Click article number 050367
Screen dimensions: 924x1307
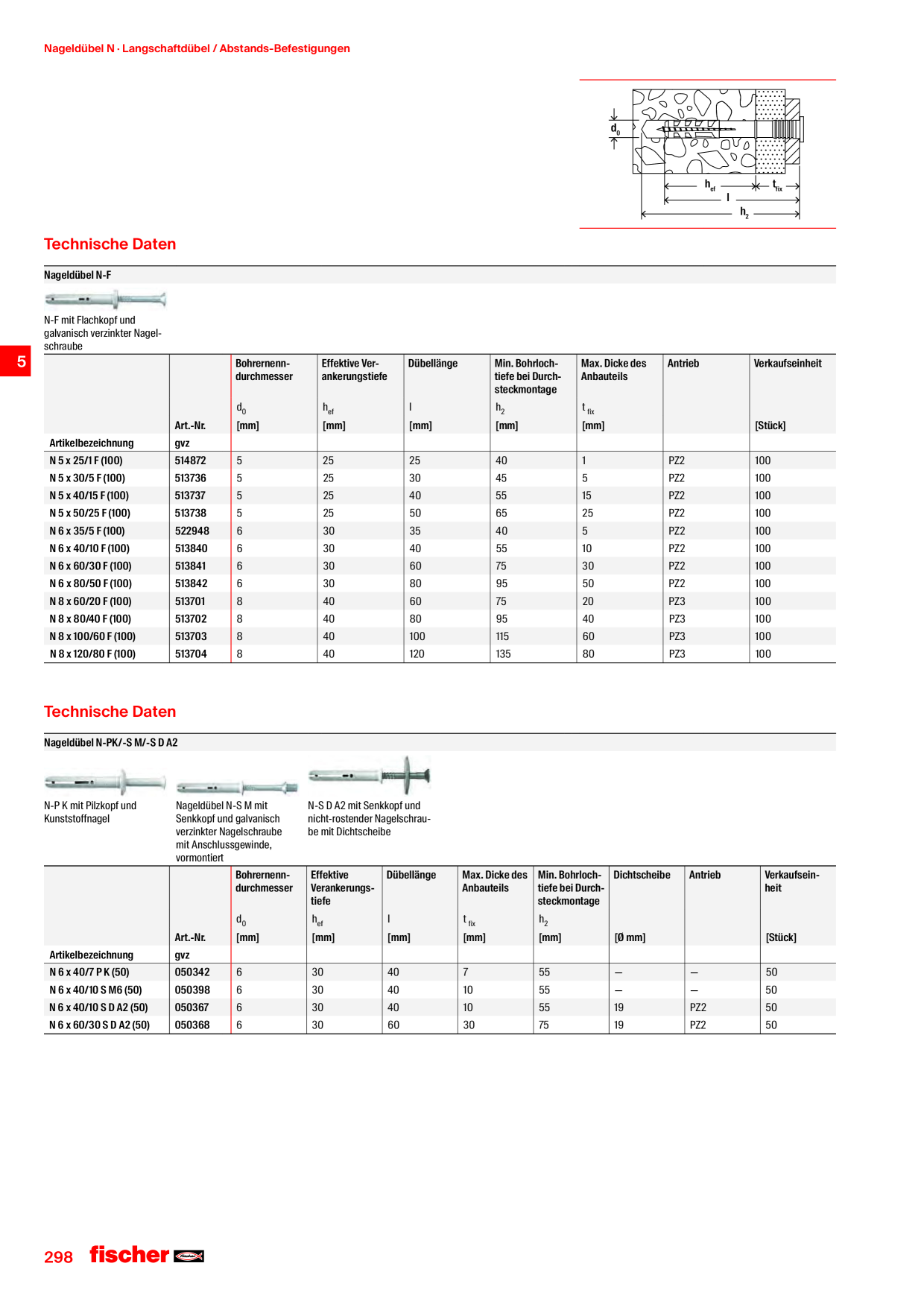(x=192, y=1007)
